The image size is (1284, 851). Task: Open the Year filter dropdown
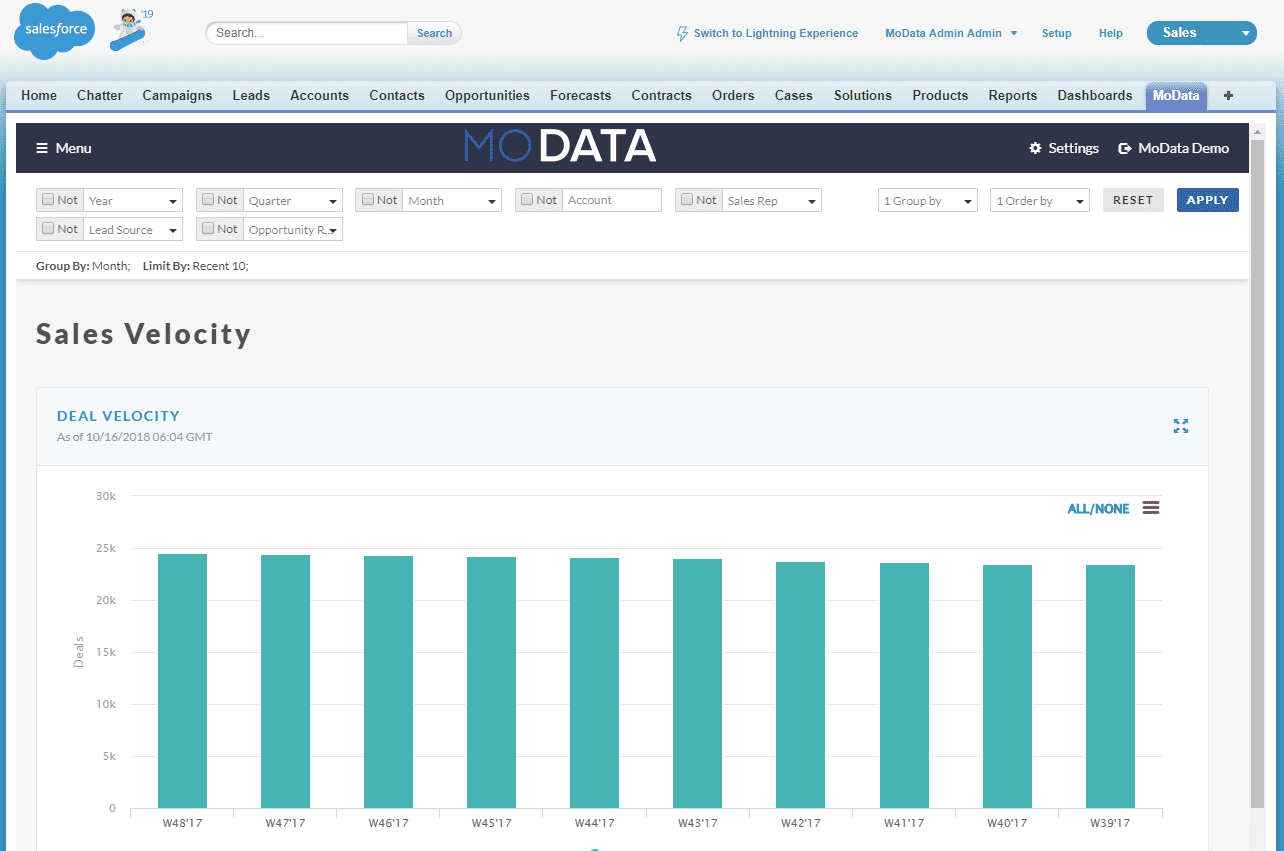tap(133, 201)
